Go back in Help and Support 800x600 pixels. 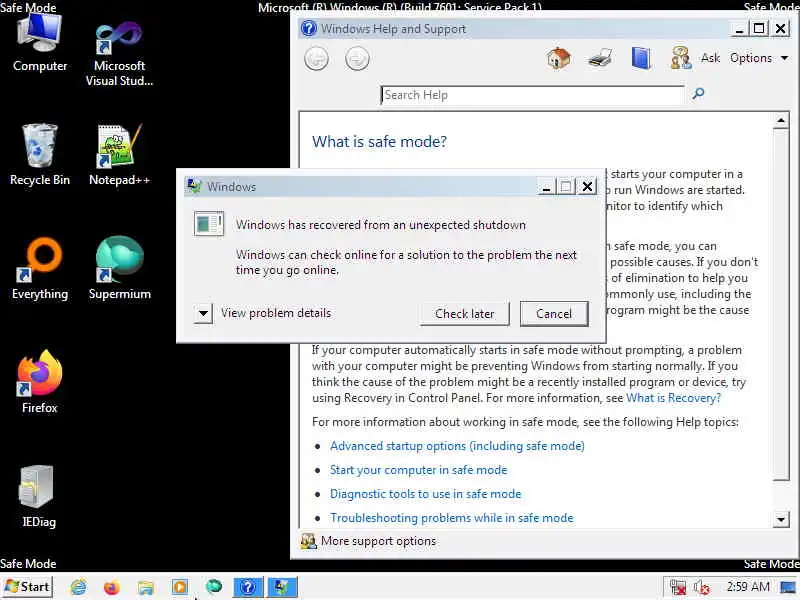316,59
